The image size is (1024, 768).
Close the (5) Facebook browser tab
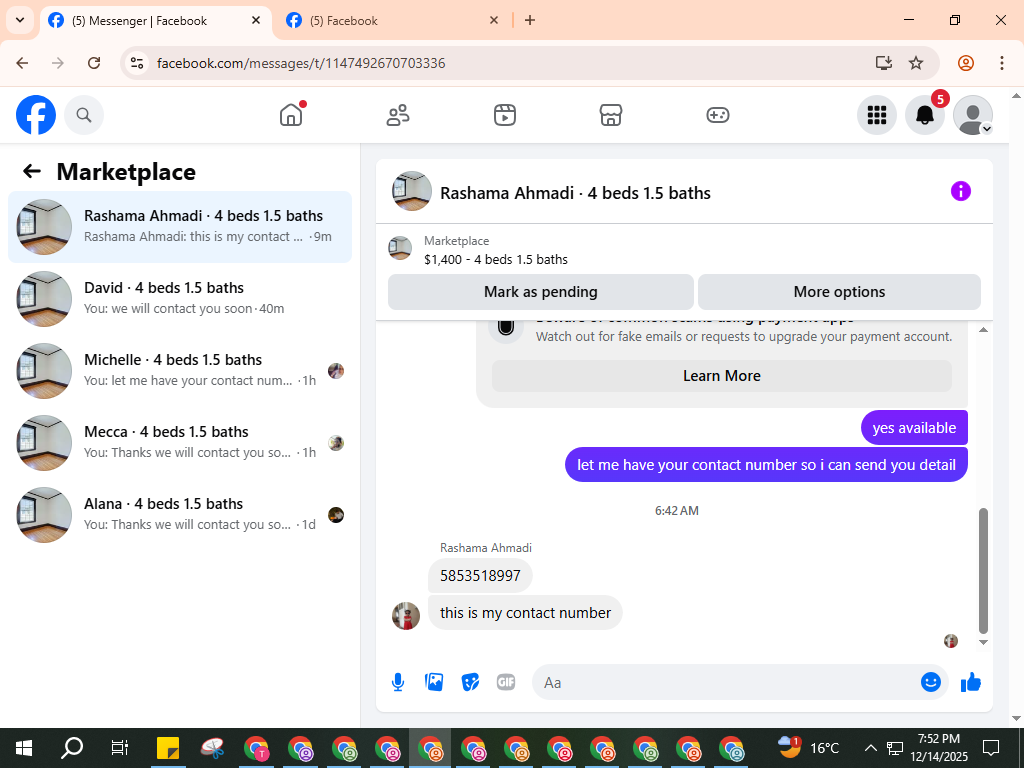point(494,20)
